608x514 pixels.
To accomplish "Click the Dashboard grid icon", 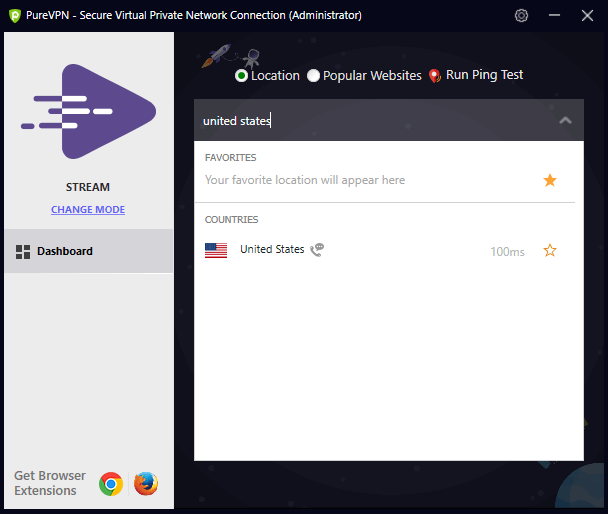I will (23, 252).
